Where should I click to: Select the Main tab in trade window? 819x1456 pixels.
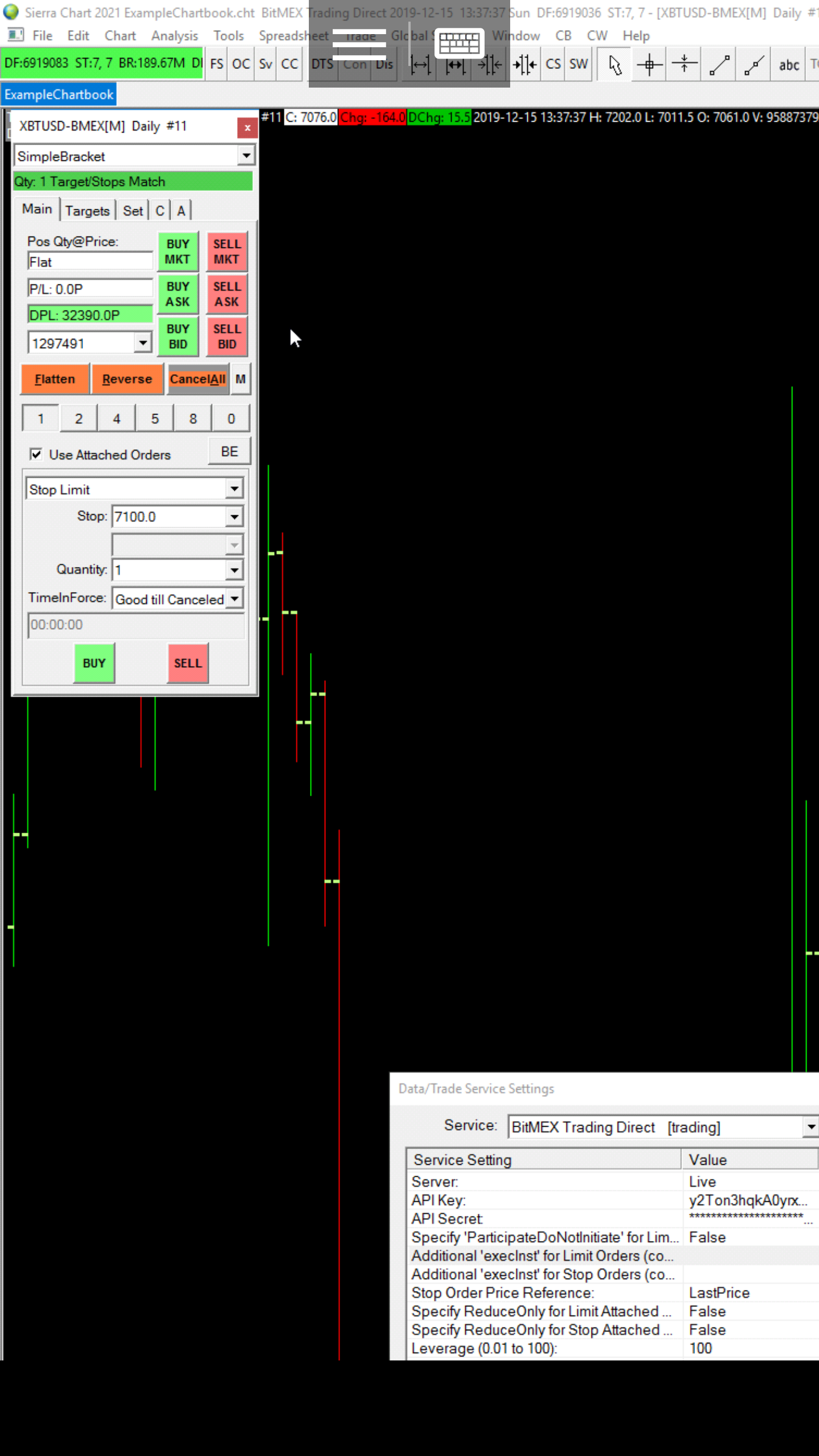coord(37,209)
